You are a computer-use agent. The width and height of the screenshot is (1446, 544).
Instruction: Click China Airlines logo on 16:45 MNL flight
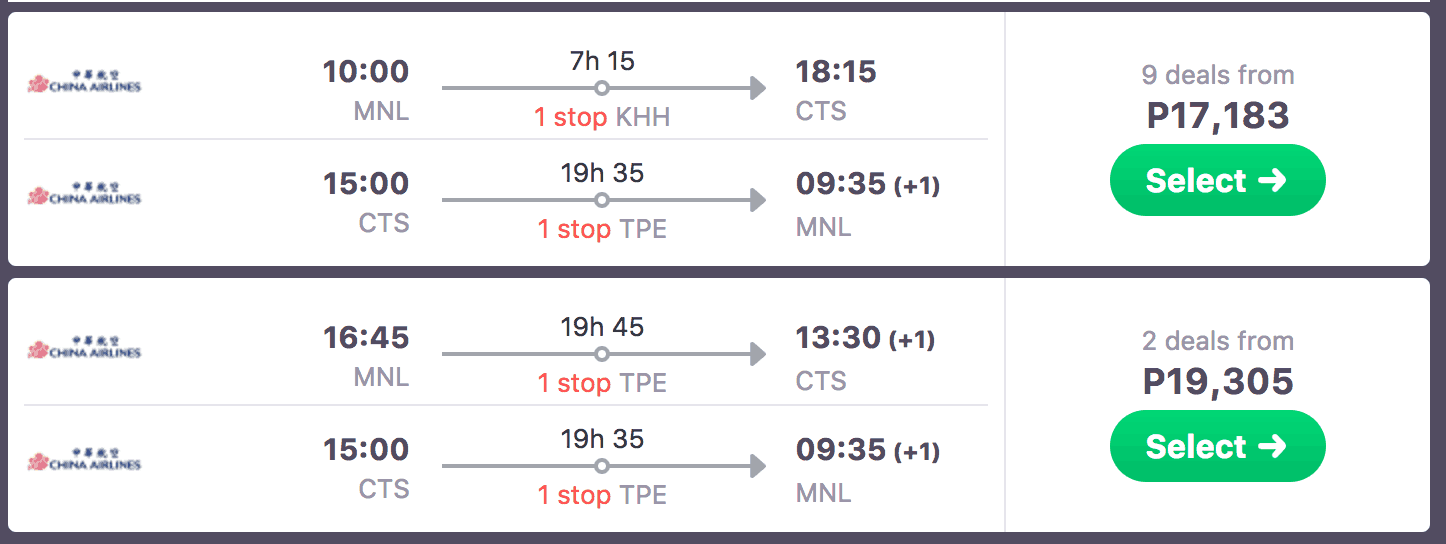(84, 348)
